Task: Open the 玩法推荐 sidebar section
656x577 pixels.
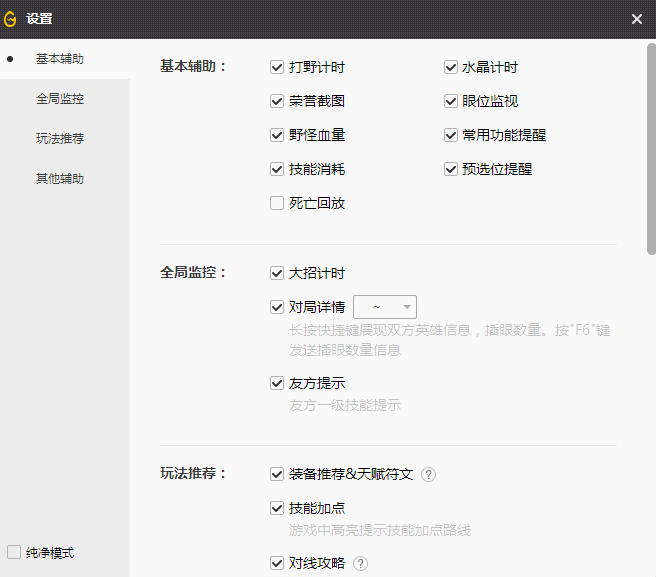Action: click(x=60, y=139)
